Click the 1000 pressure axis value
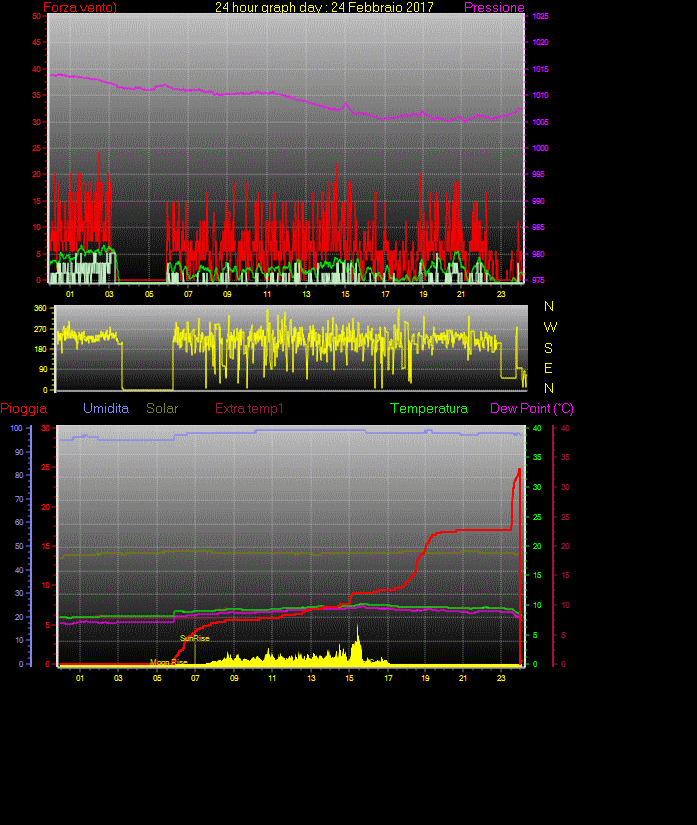The width and height of the screenshot is (697, 825). coord(540,148)
